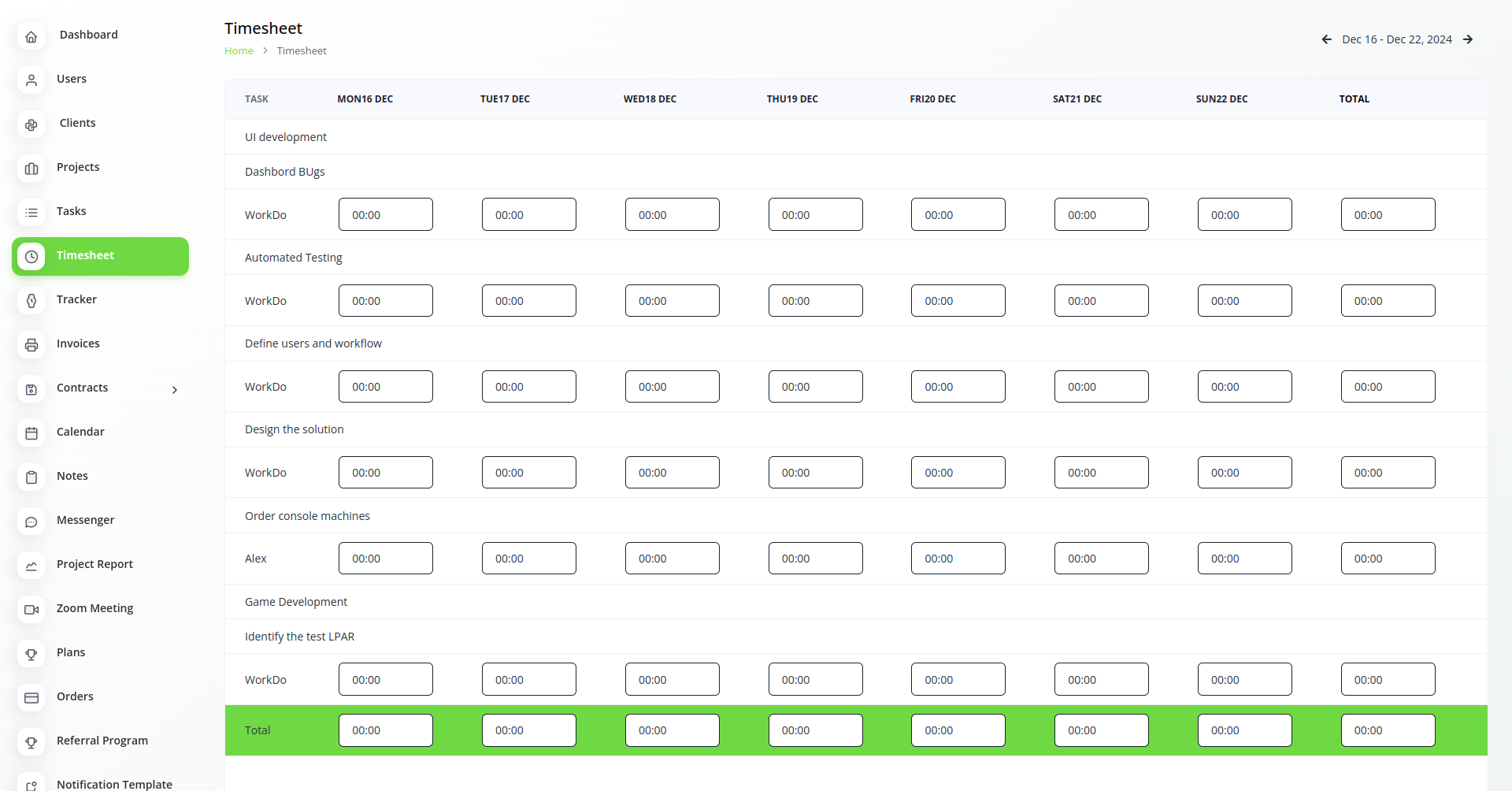Select the Tracker icon in sidebar

click(31, 301)
